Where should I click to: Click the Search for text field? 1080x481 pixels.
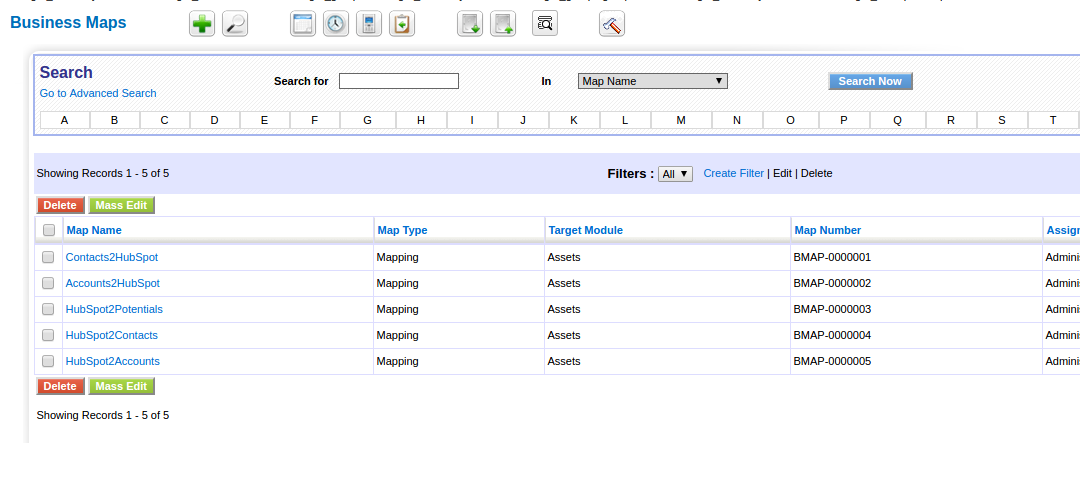398,81
